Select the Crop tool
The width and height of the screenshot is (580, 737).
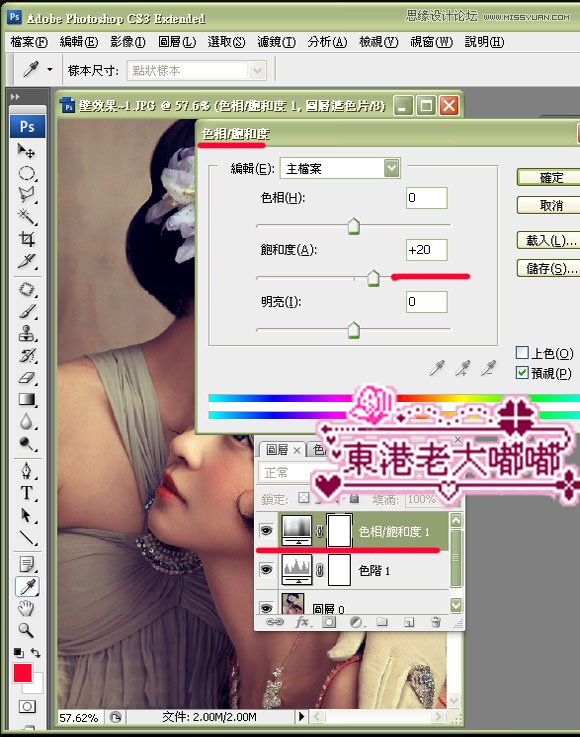pyautogui.click(x=26, y=239)
